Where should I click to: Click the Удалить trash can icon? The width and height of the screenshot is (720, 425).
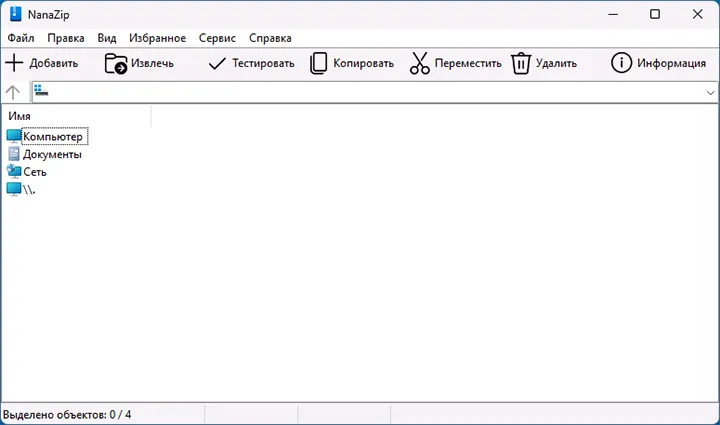[521, 63]
